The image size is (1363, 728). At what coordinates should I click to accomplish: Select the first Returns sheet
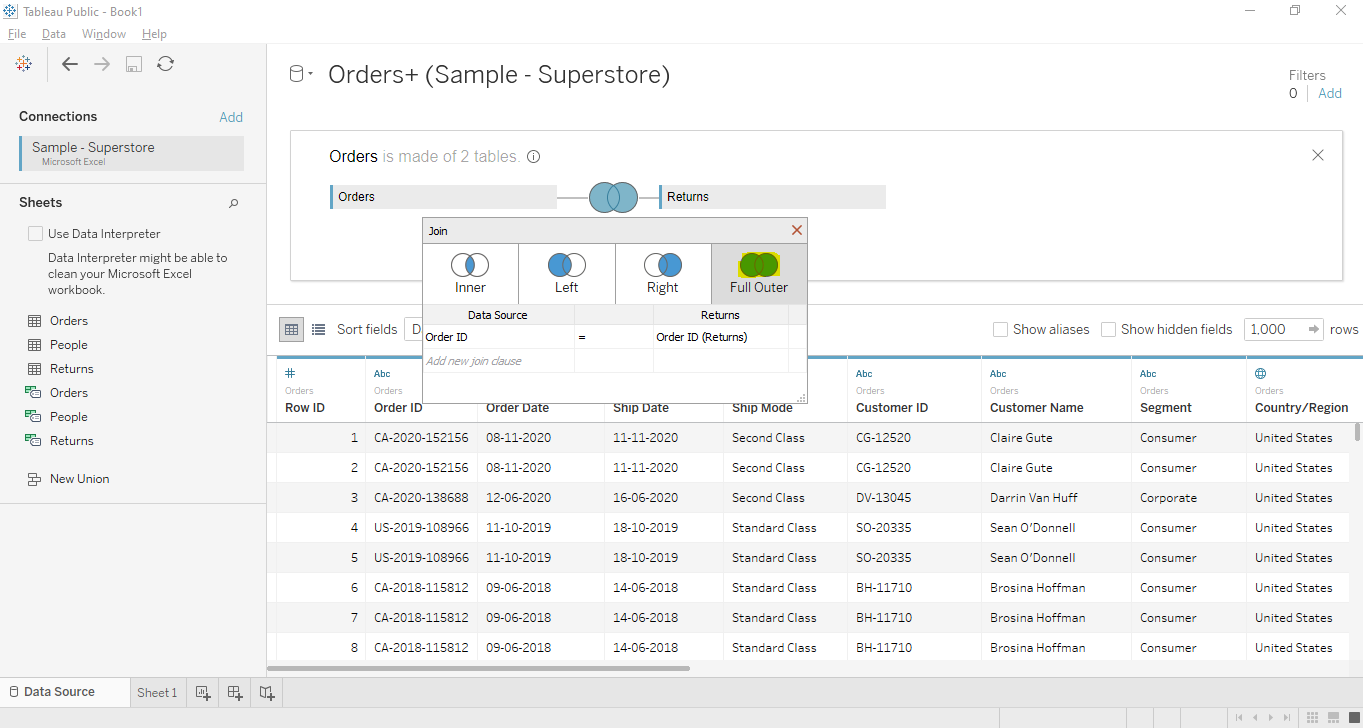[x=71, y=369]
